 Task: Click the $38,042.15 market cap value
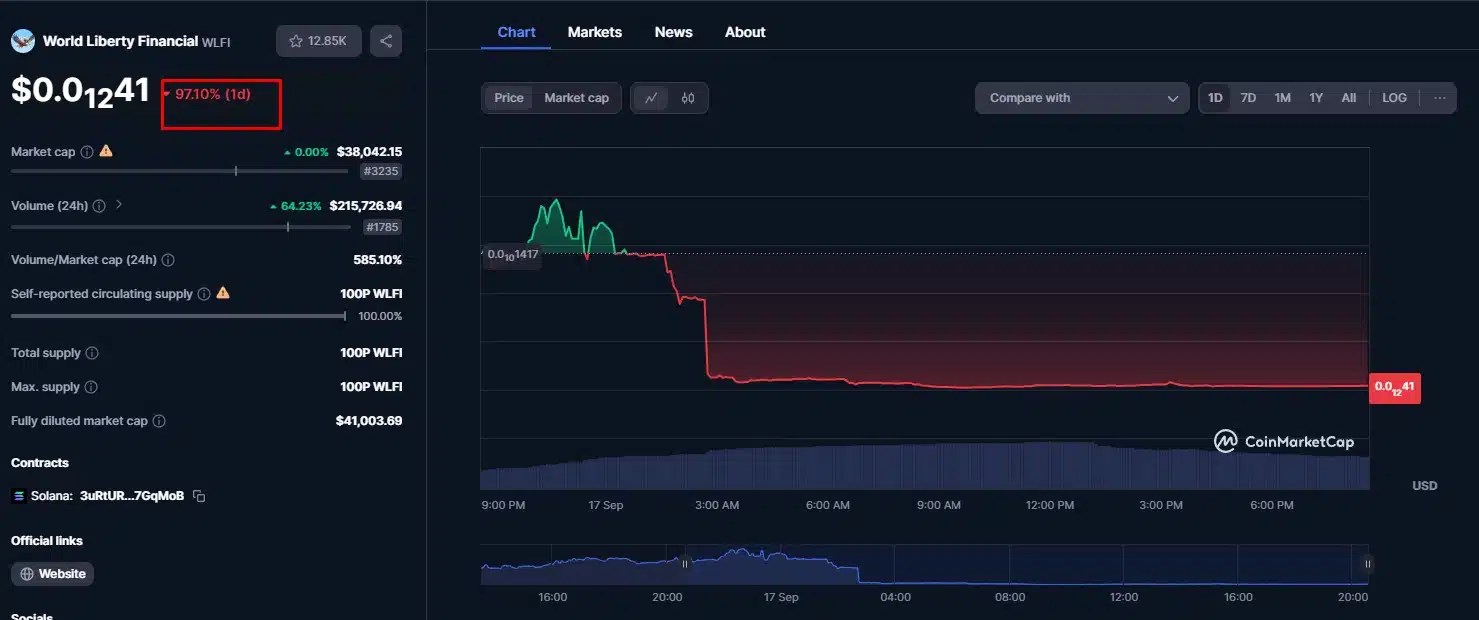[x=369, y=152]
